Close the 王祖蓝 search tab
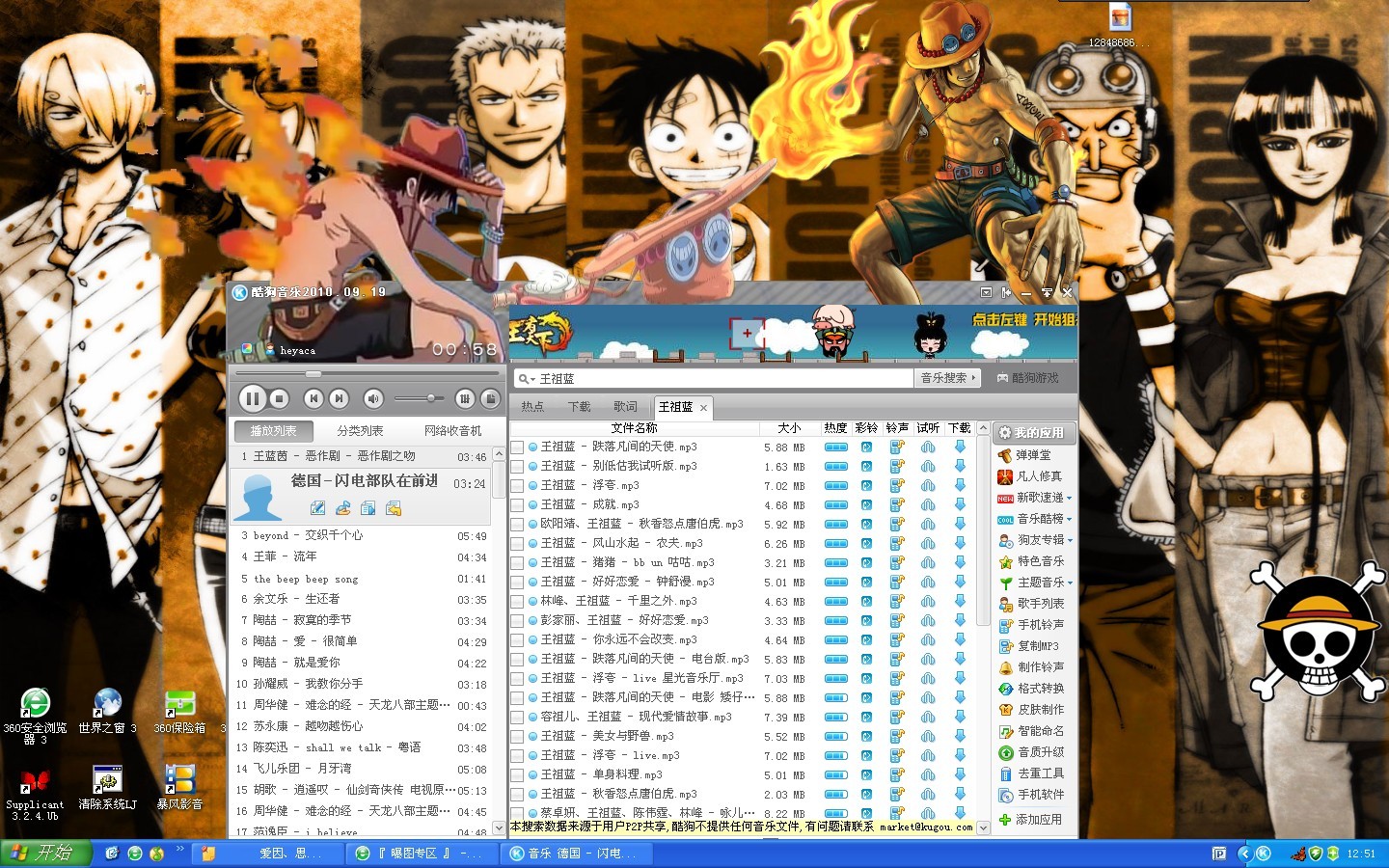 pyautogui.click(x=703, y=408)
